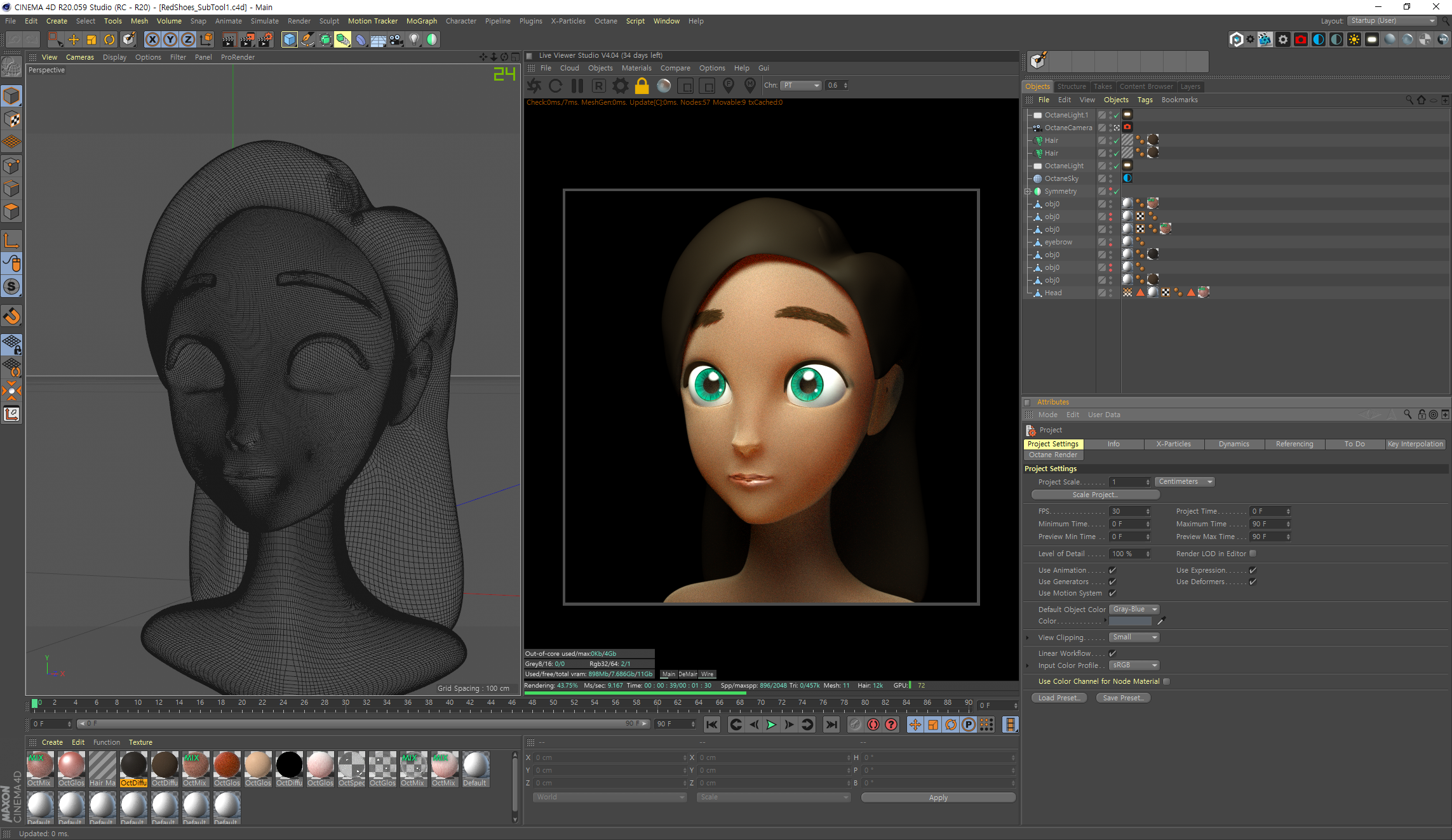Pause rendering in Live Viewer
Screen dimensions: 1452x840
[577, 86]
